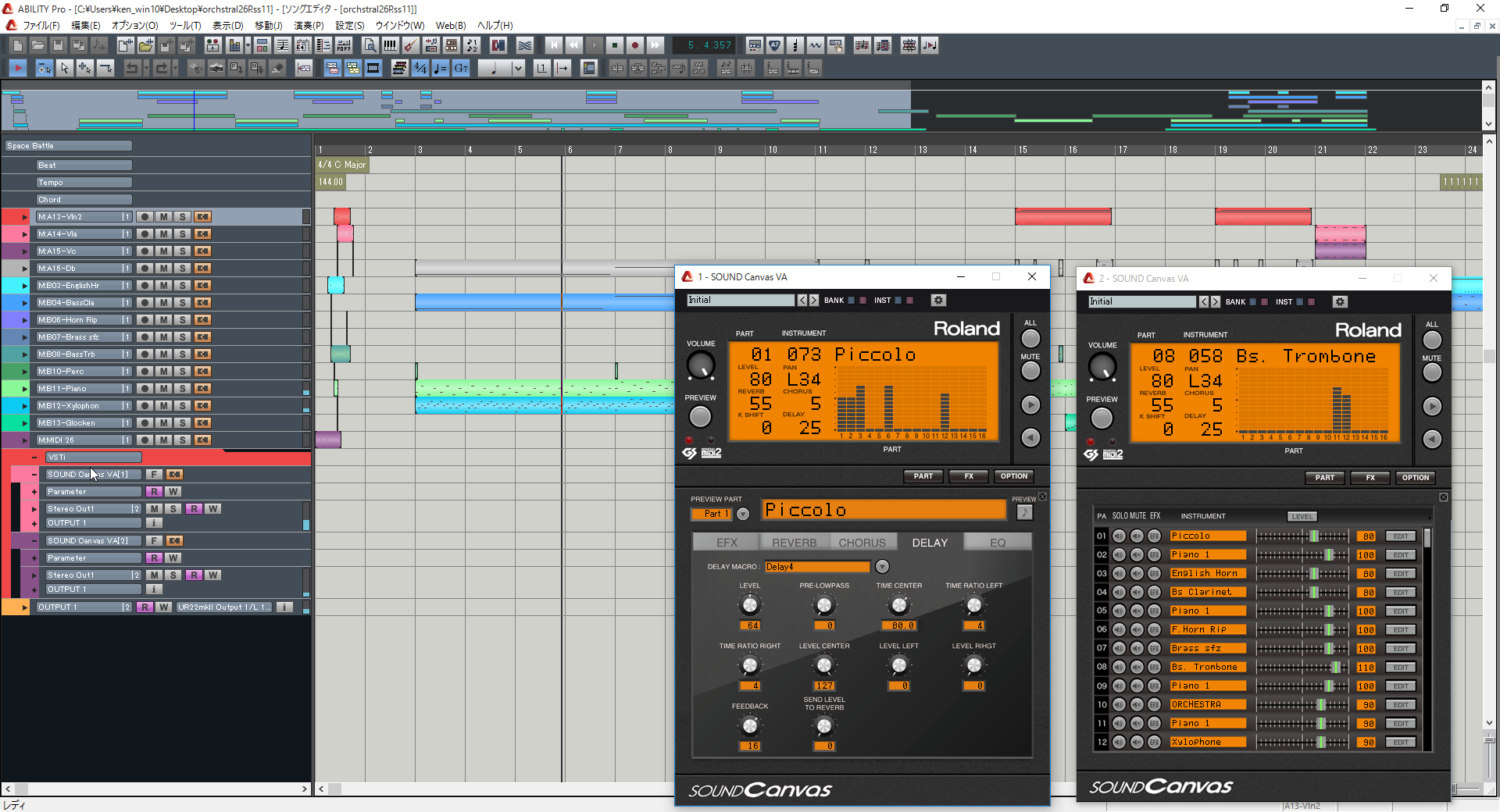Open settings gear in SOUND Canvas VA 1
This screenshot has height=812, width=1500.
point(938,301)
